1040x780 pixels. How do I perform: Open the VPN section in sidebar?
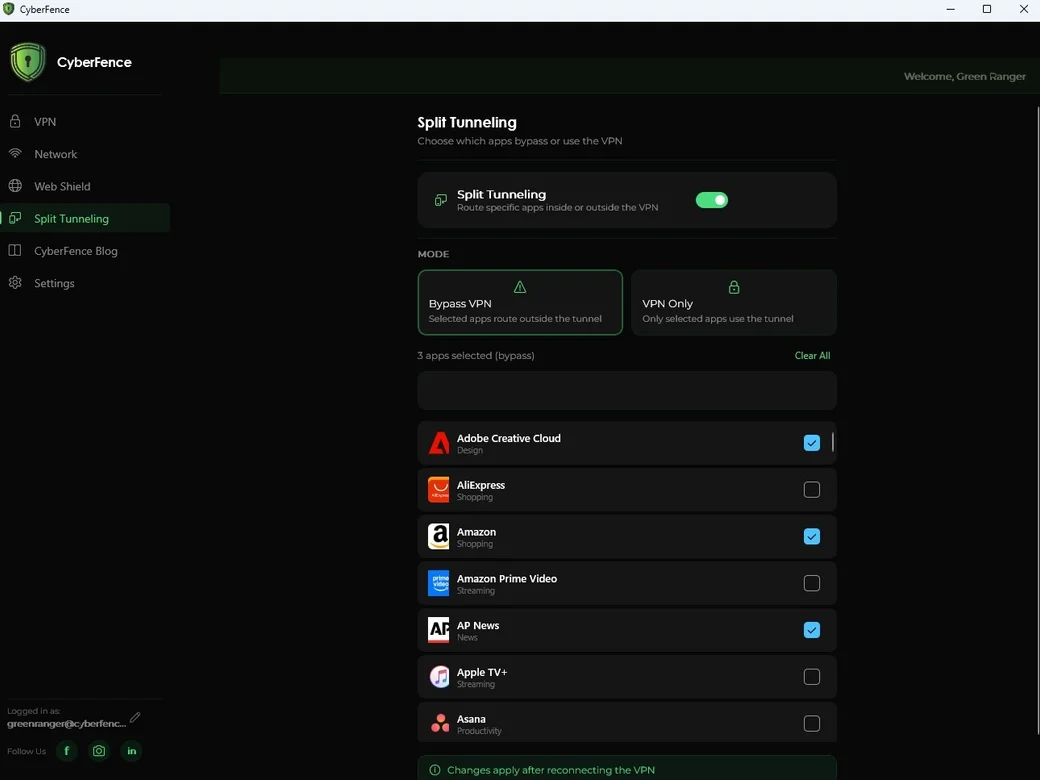pos(85,121)
